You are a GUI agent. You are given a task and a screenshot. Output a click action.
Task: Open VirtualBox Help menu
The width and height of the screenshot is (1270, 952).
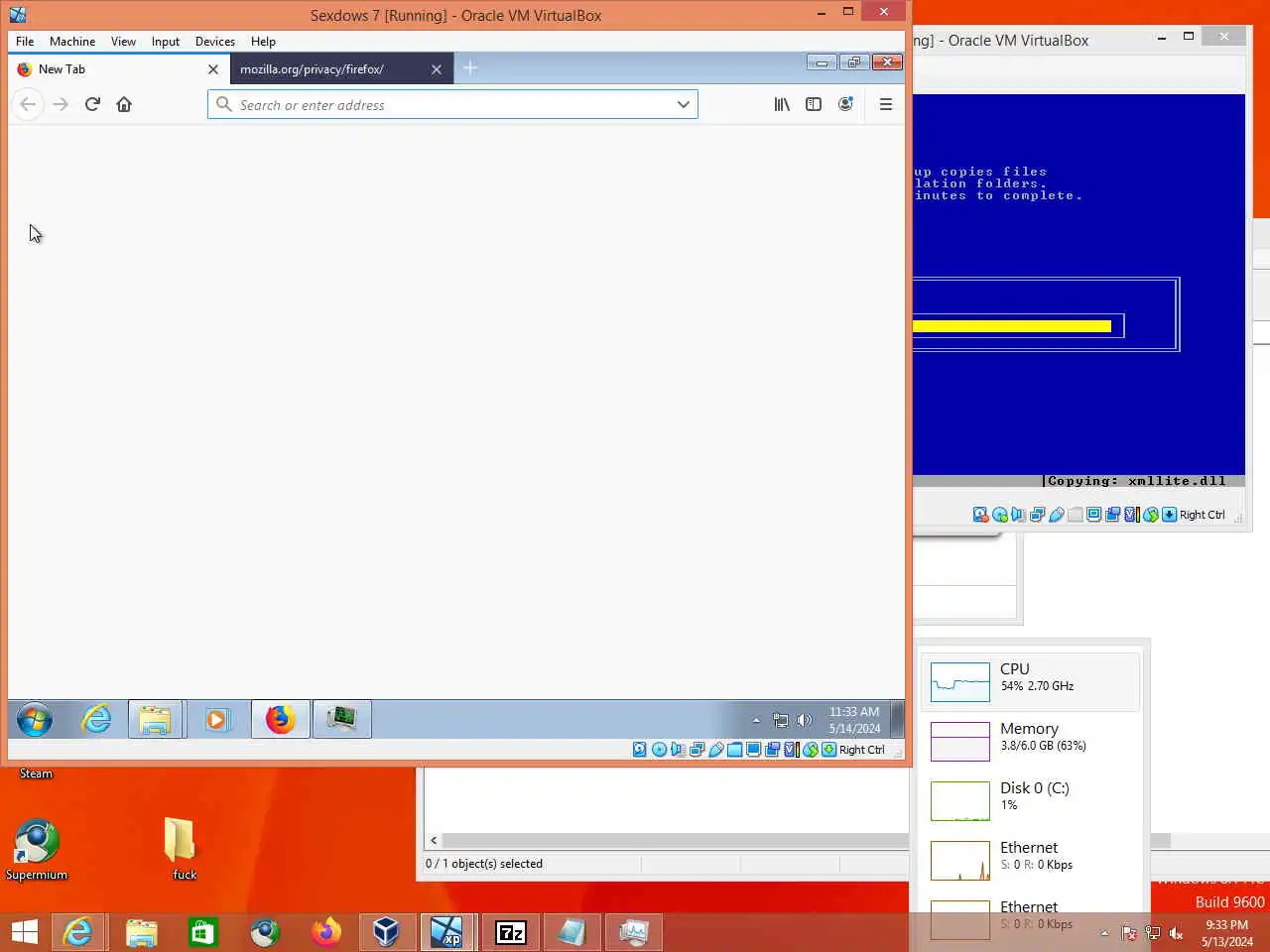pyautogui.click(x=263, y=42)
